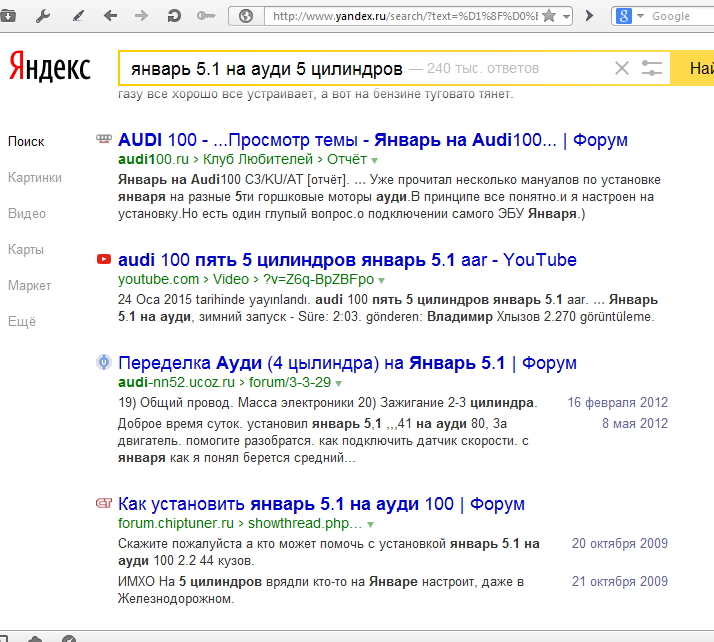The image size is (714, 642).
Task: Click the fast-forward arrow beside address bar
Action: tap(589, 16)
